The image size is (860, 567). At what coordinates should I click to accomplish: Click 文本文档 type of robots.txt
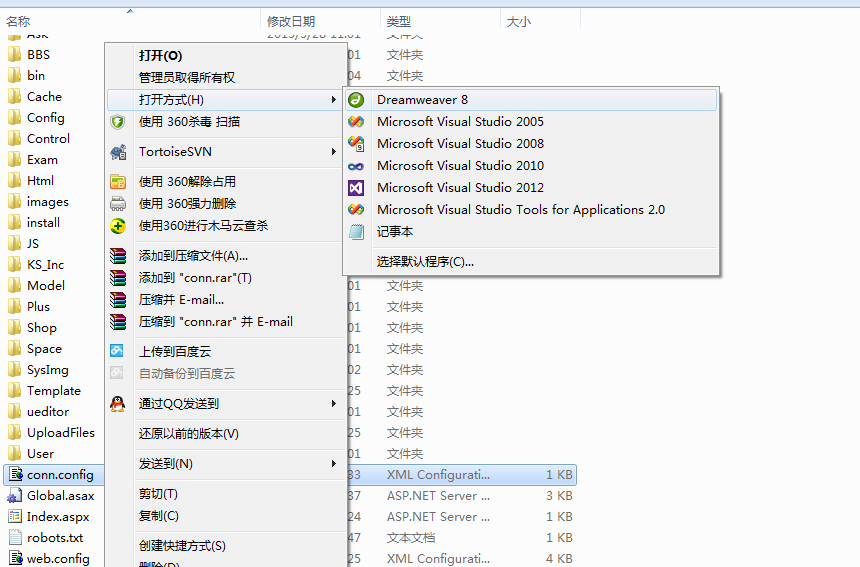(411, 538)
